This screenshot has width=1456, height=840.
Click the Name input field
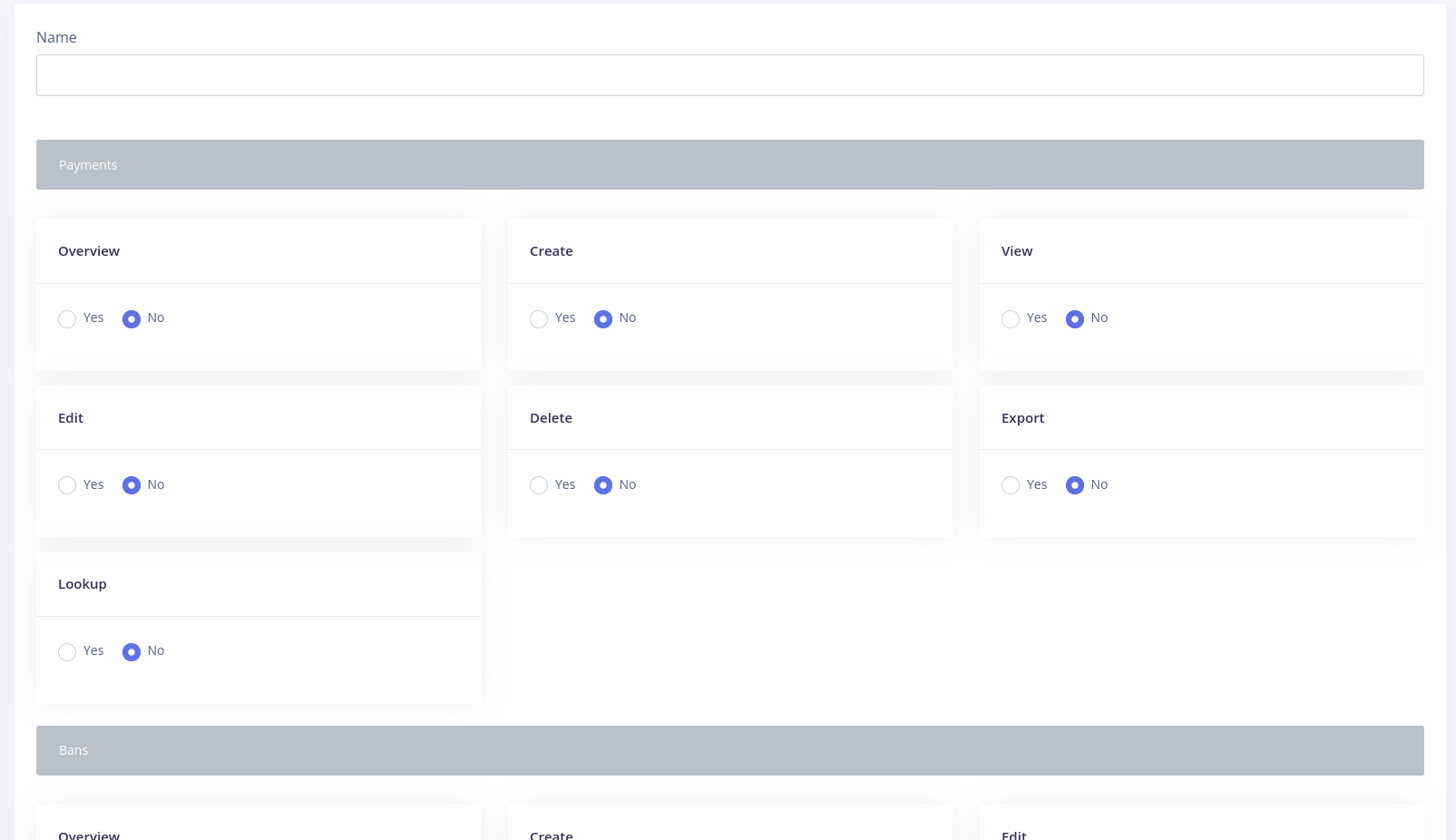[x=729, y=75]
